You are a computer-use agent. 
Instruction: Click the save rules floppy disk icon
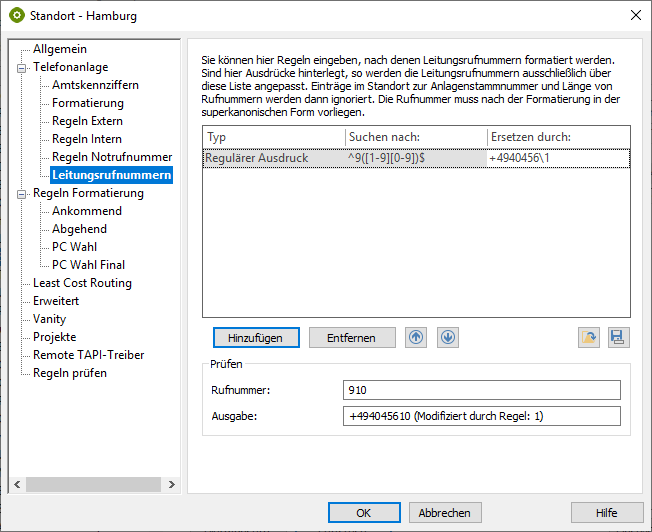(619, 338)
